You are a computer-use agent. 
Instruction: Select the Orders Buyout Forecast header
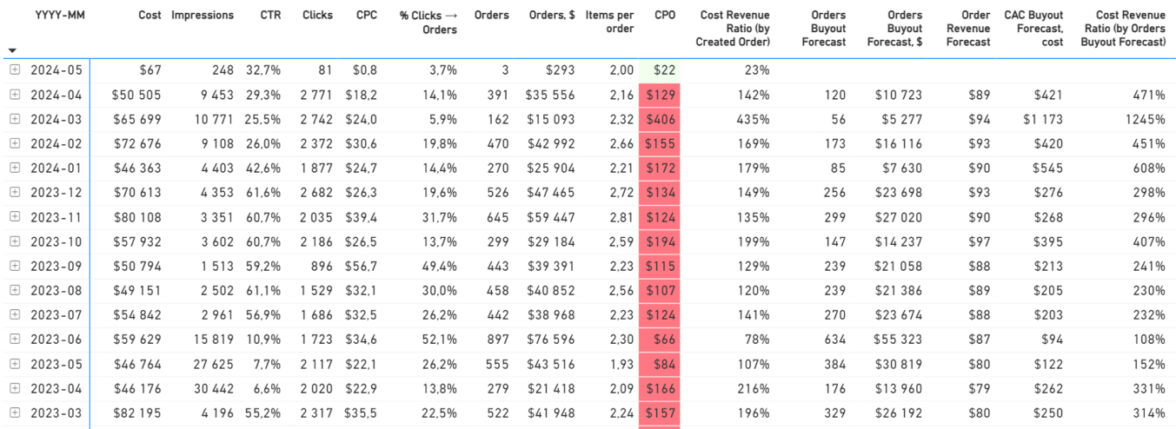[823, 28]
